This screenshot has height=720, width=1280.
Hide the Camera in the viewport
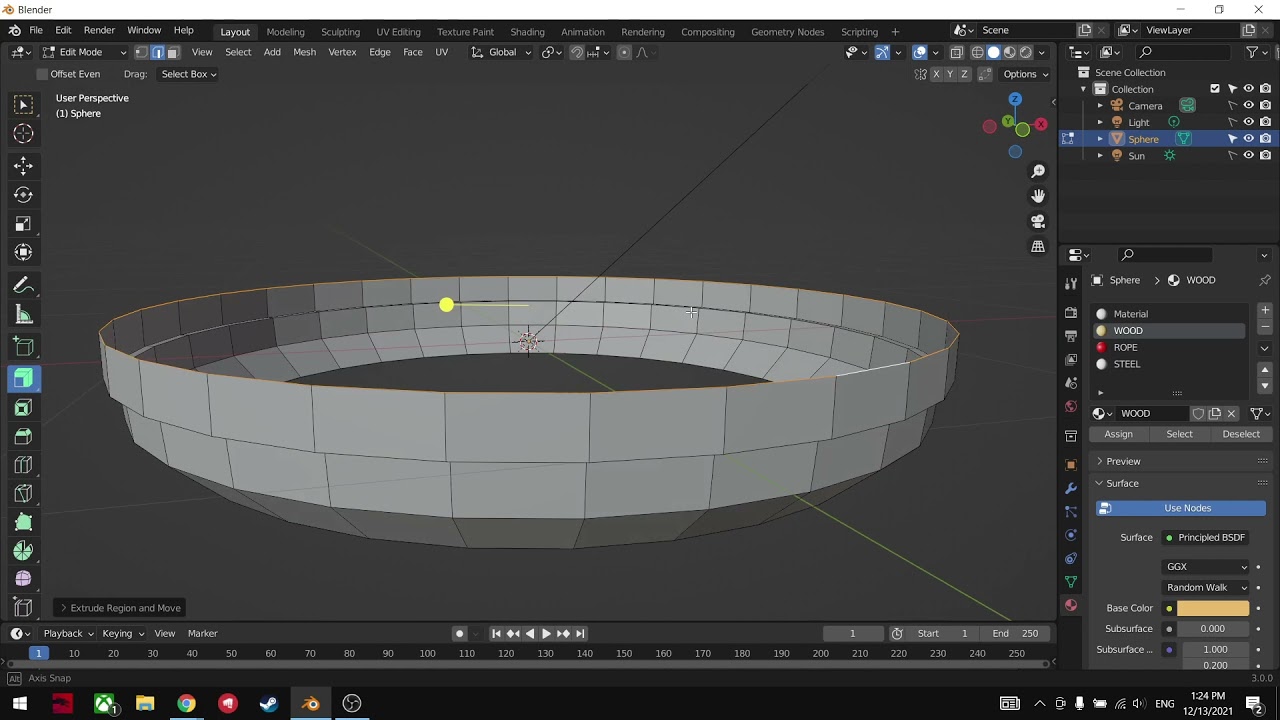point(1248,105)
